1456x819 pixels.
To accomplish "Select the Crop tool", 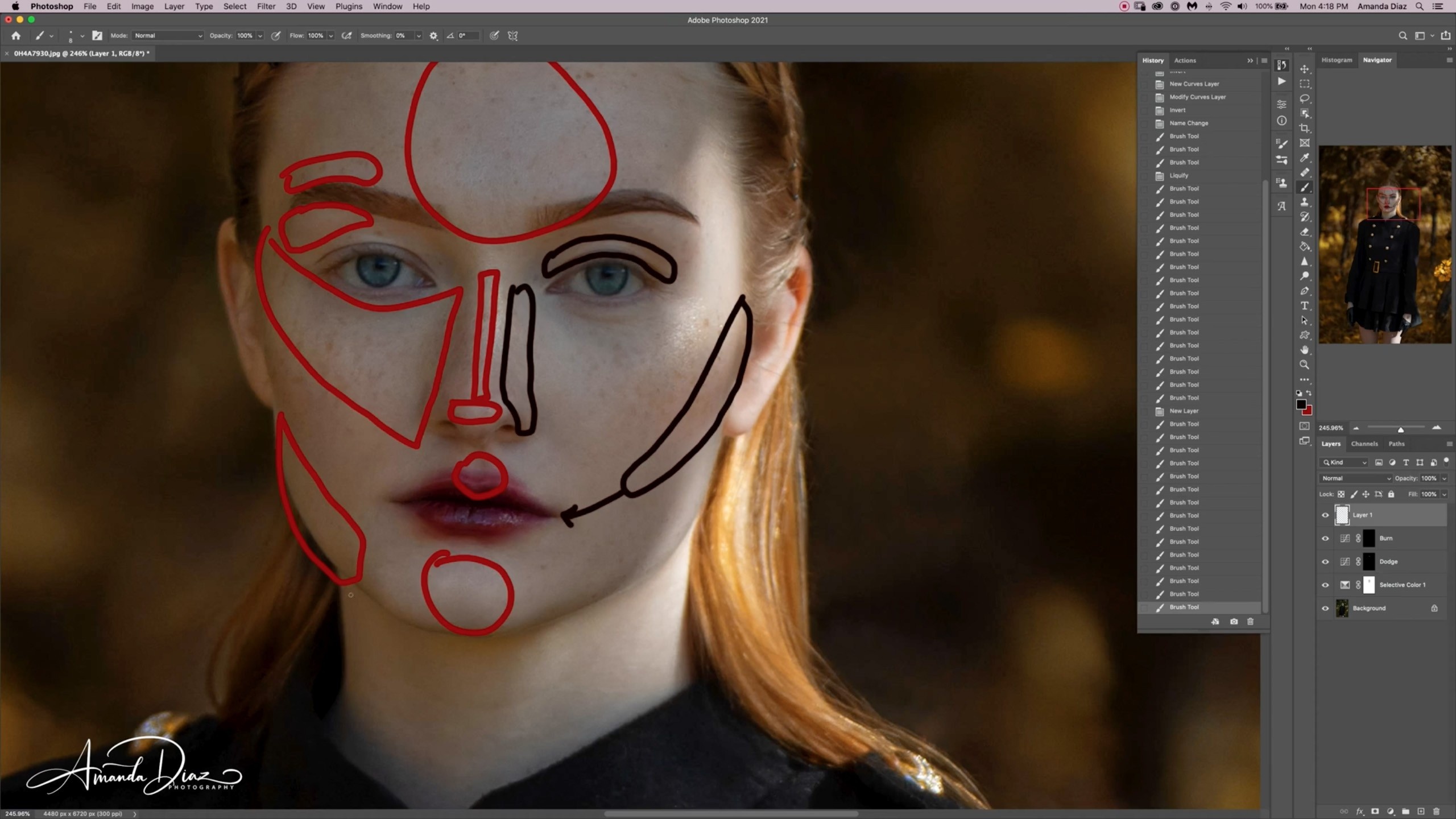I will (1305, 128).
